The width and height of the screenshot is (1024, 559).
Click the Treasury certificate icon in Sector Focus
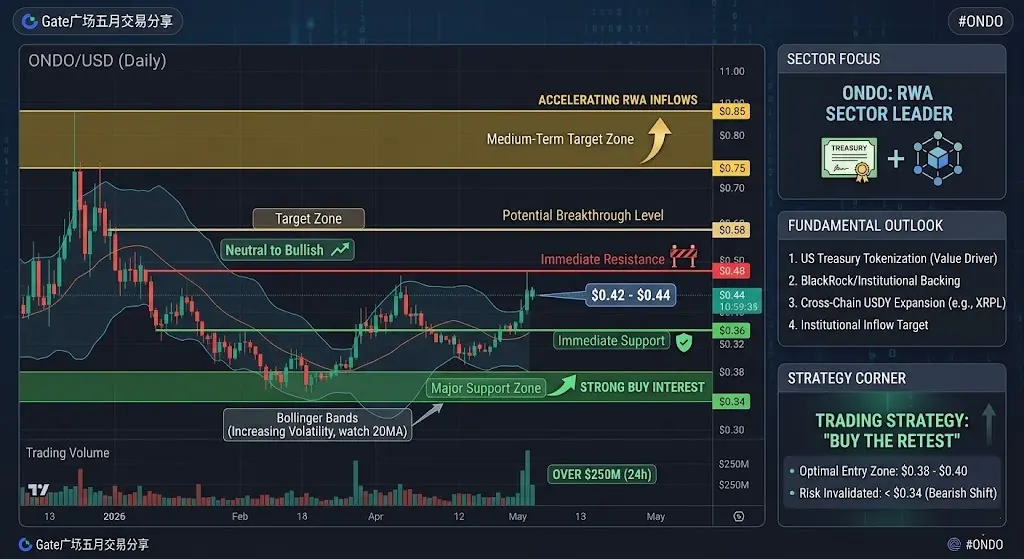[849, 159]
